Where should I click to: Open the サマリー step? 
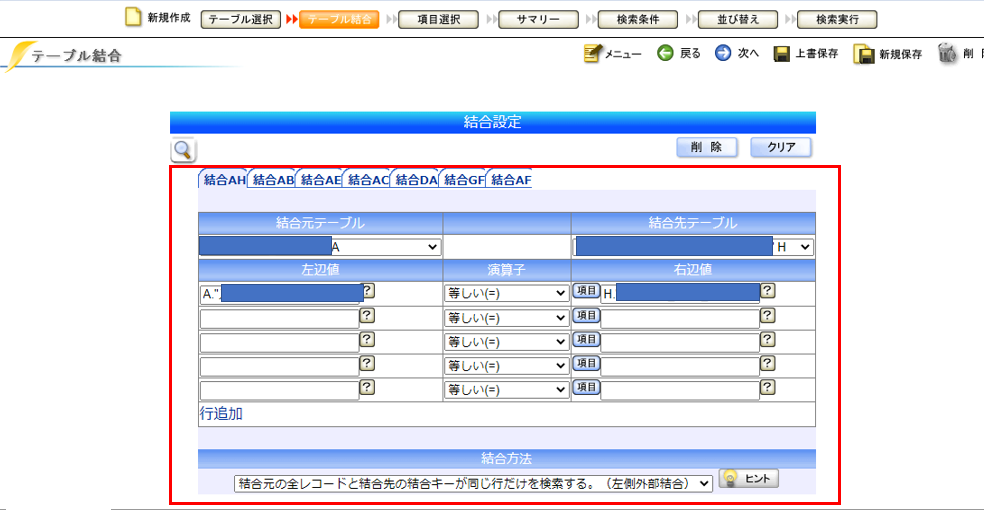[x=538, y=19]
